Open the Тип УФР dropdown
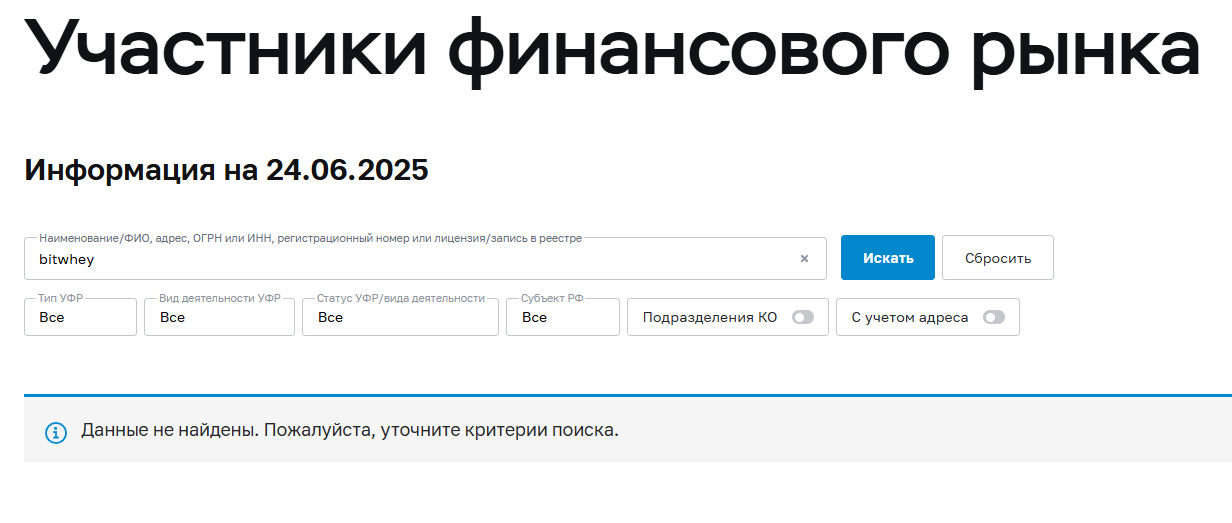The height and width of the screenshot is (523, 1232). point(80,317)
